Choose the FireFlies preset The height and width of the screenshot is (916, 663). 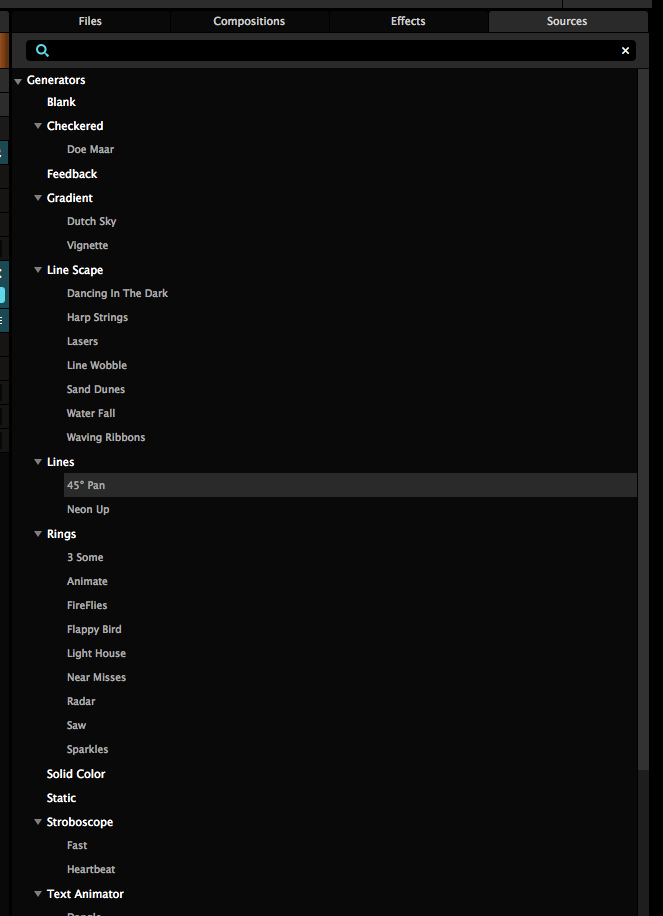87,605
